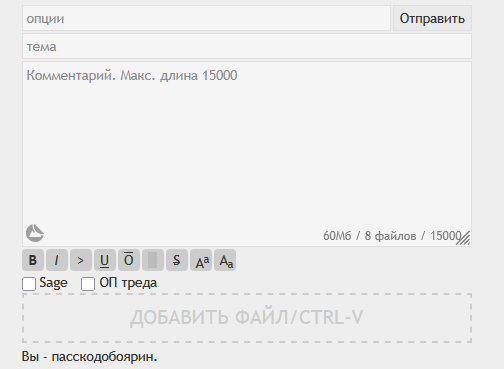Apply italic formatting with I button
This screenshot has height=369, width=504.
pyautogui.click(x=57, y=260)
